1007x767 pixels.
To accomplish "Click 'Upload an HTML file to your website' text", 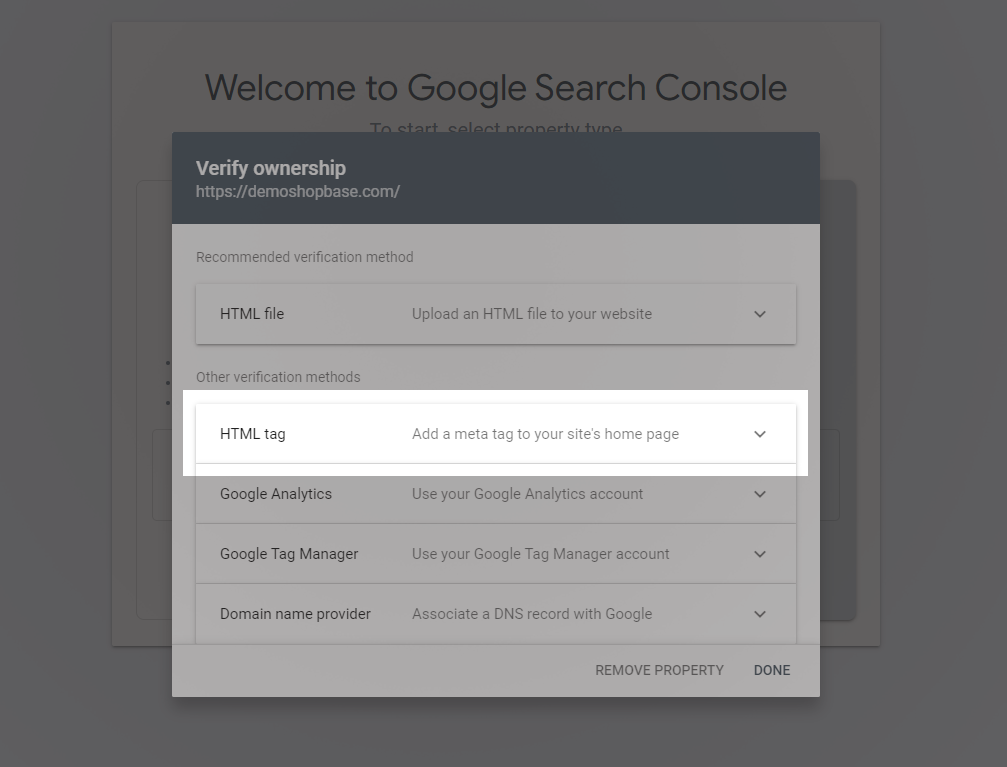I will click(x=532, y=314).
